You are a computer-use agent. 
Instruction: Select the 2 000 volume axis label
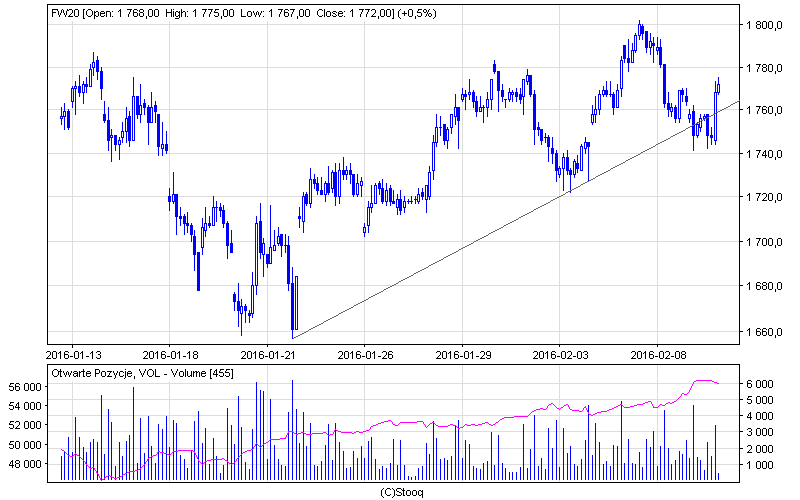(x=760, y=449)
